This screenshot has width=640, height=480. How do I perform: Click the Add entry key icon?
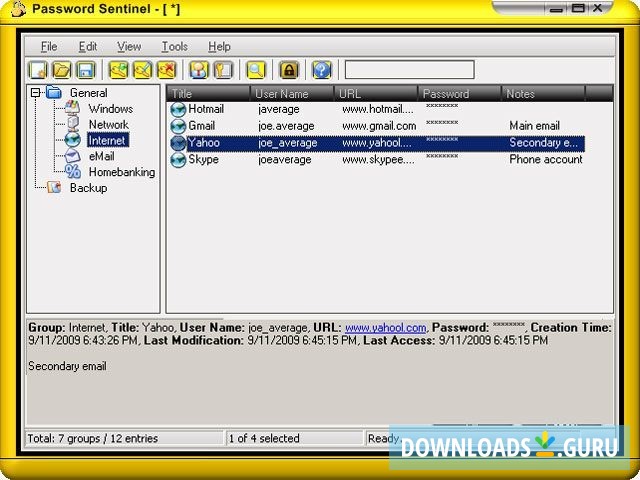(118, 70)
